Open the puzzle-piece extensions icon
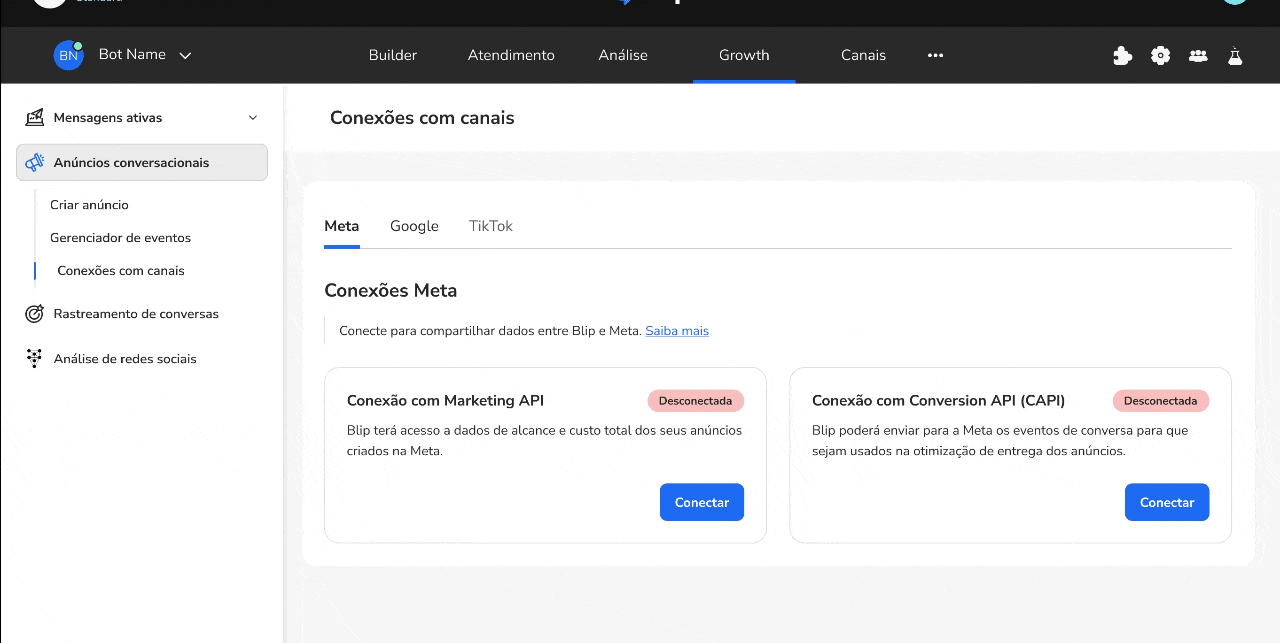Viewport: 1280px width, 643px height. coord(1122,56)
